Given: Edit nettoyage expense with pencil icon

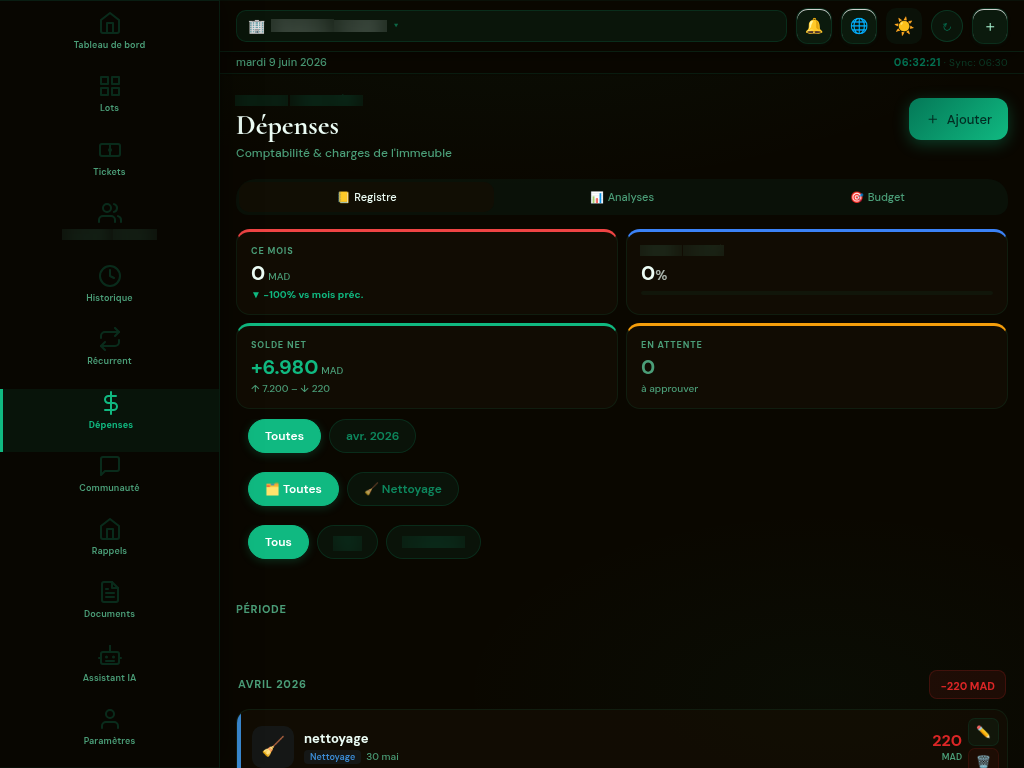Looking at the screenshot, I should click(983, 732).
